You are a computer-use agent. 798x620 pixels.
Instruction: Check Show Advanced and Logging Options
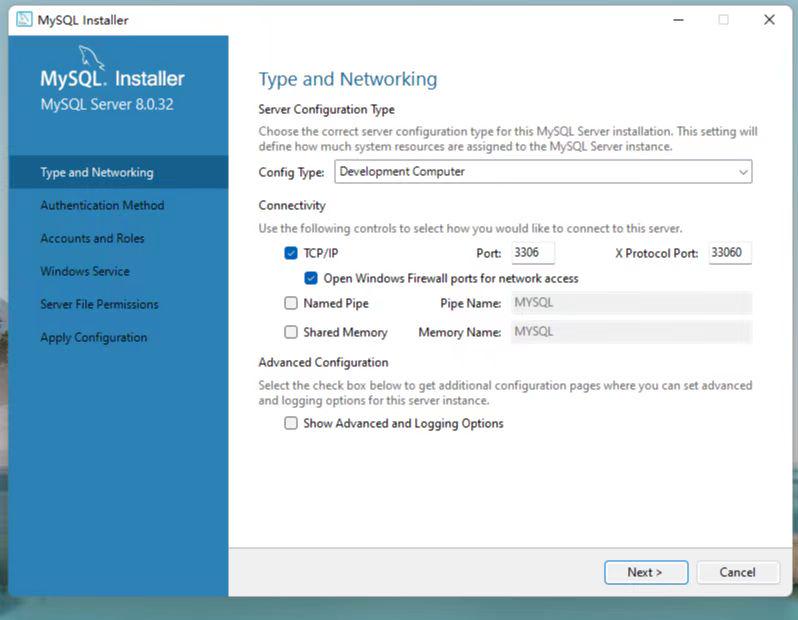291,424
